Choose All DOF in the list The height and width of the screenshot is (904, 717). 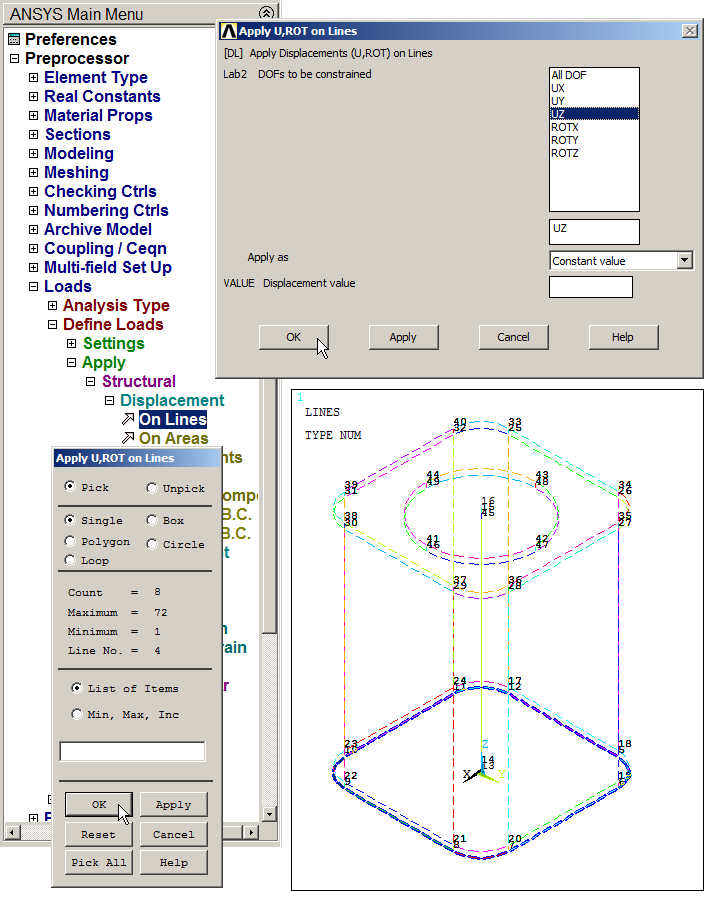coord(569,75)
